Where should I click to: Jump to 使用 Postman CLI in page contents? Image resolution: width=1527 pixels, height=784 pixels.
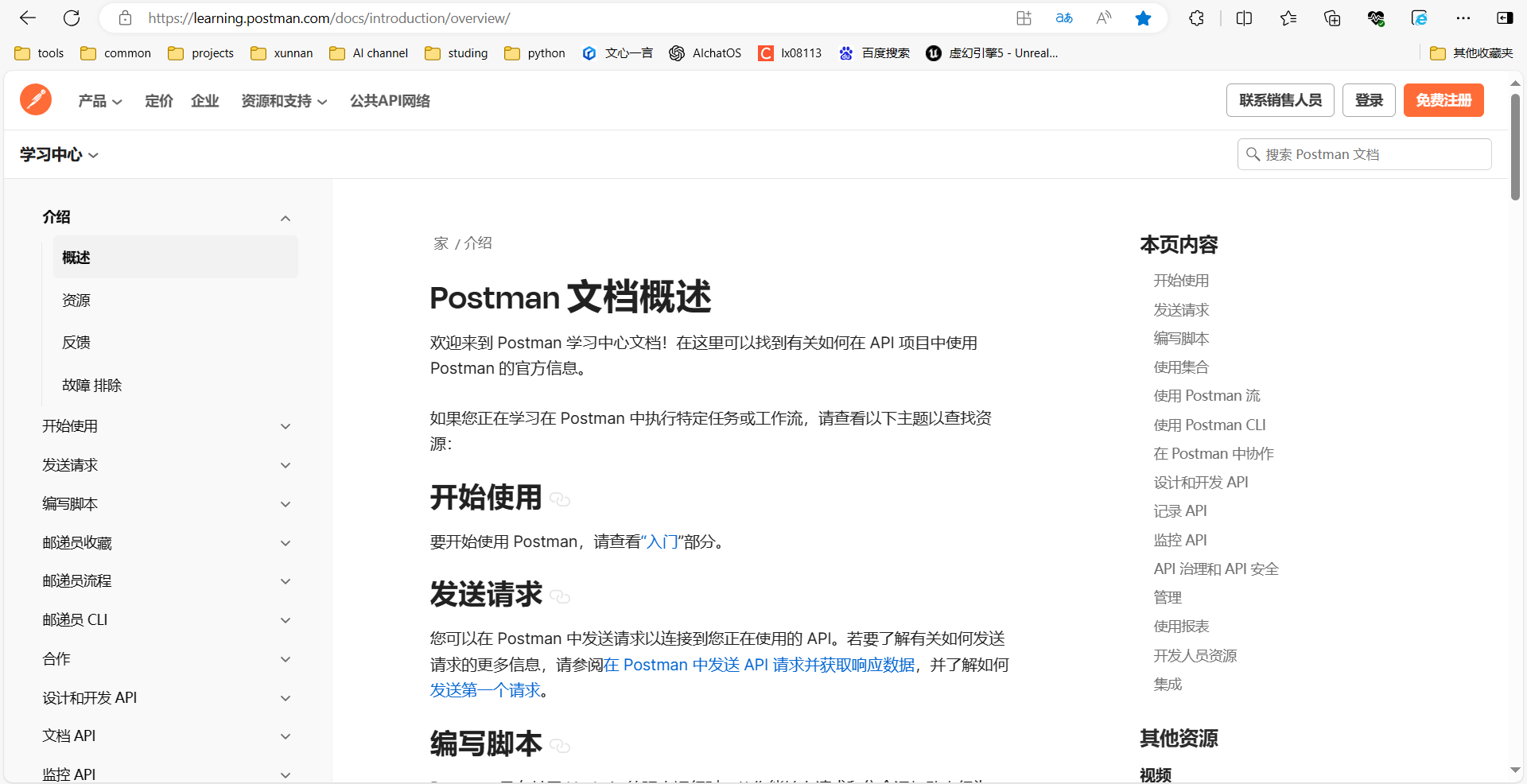pos(1210,425)
